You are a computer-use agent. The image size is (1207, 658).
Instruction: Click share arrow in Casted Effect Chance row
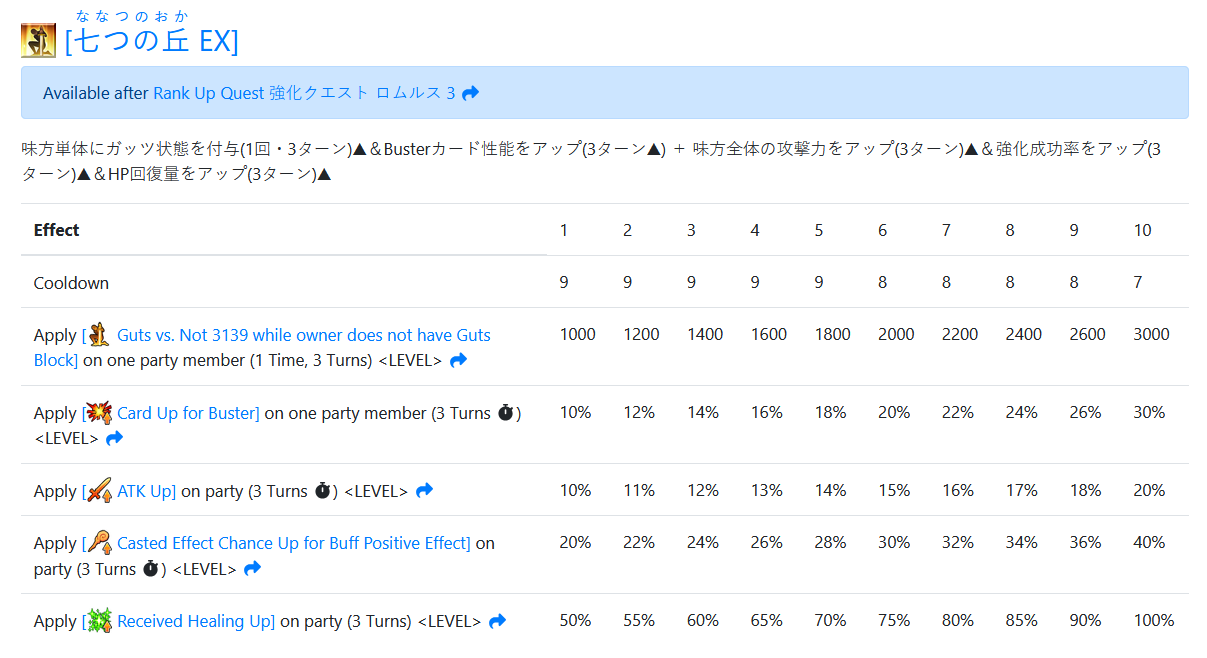pyautogui.click(x=252, y=568)
